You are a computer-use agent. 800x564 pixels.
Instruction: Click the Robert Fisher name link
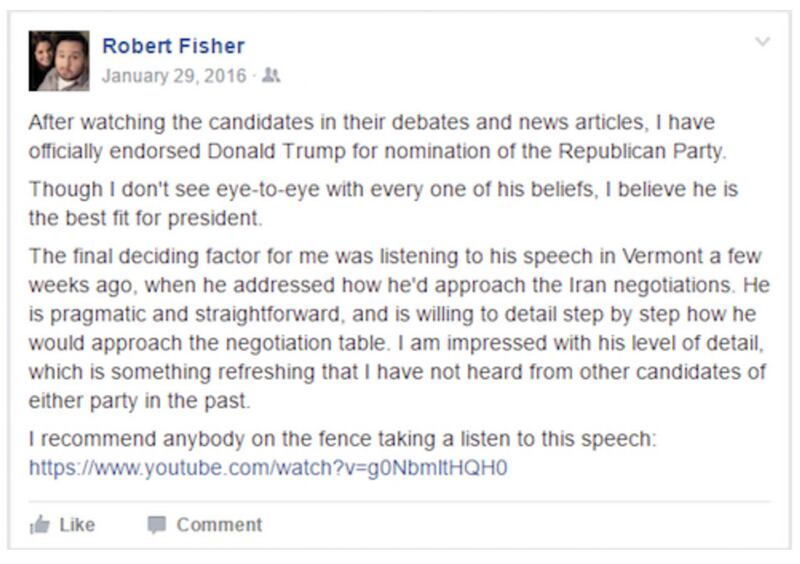tap(173, 46)
